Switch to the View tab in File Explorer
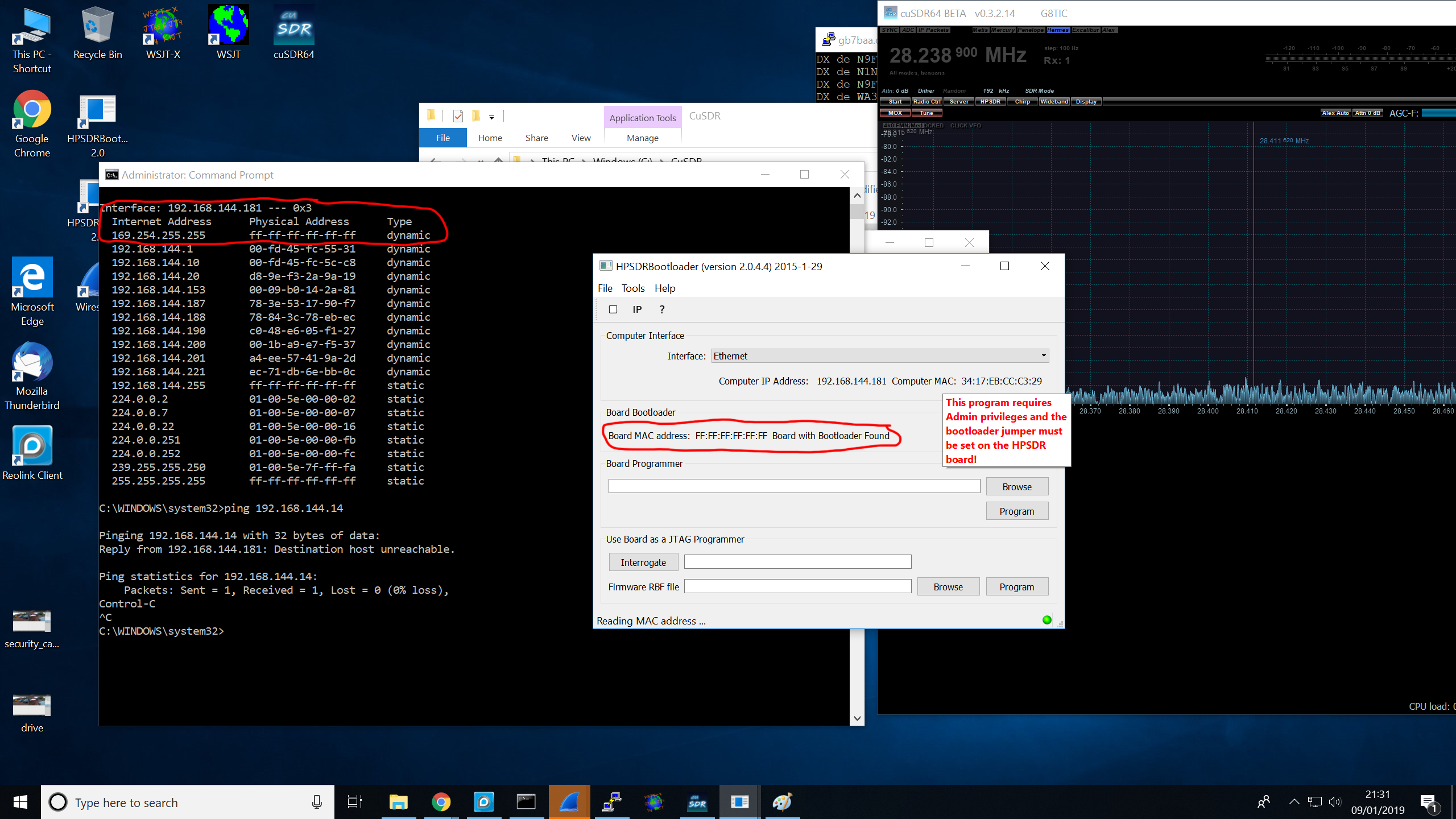 [581, 138]
